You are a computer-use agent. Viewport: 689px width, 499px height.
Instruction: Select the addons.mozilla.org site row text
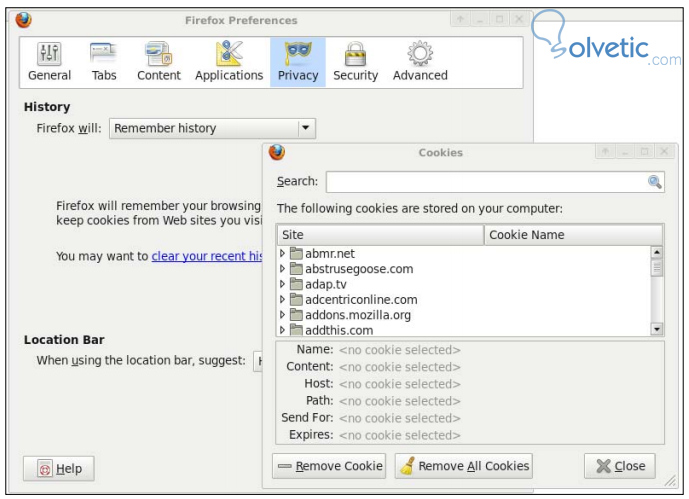click(358, 315)
